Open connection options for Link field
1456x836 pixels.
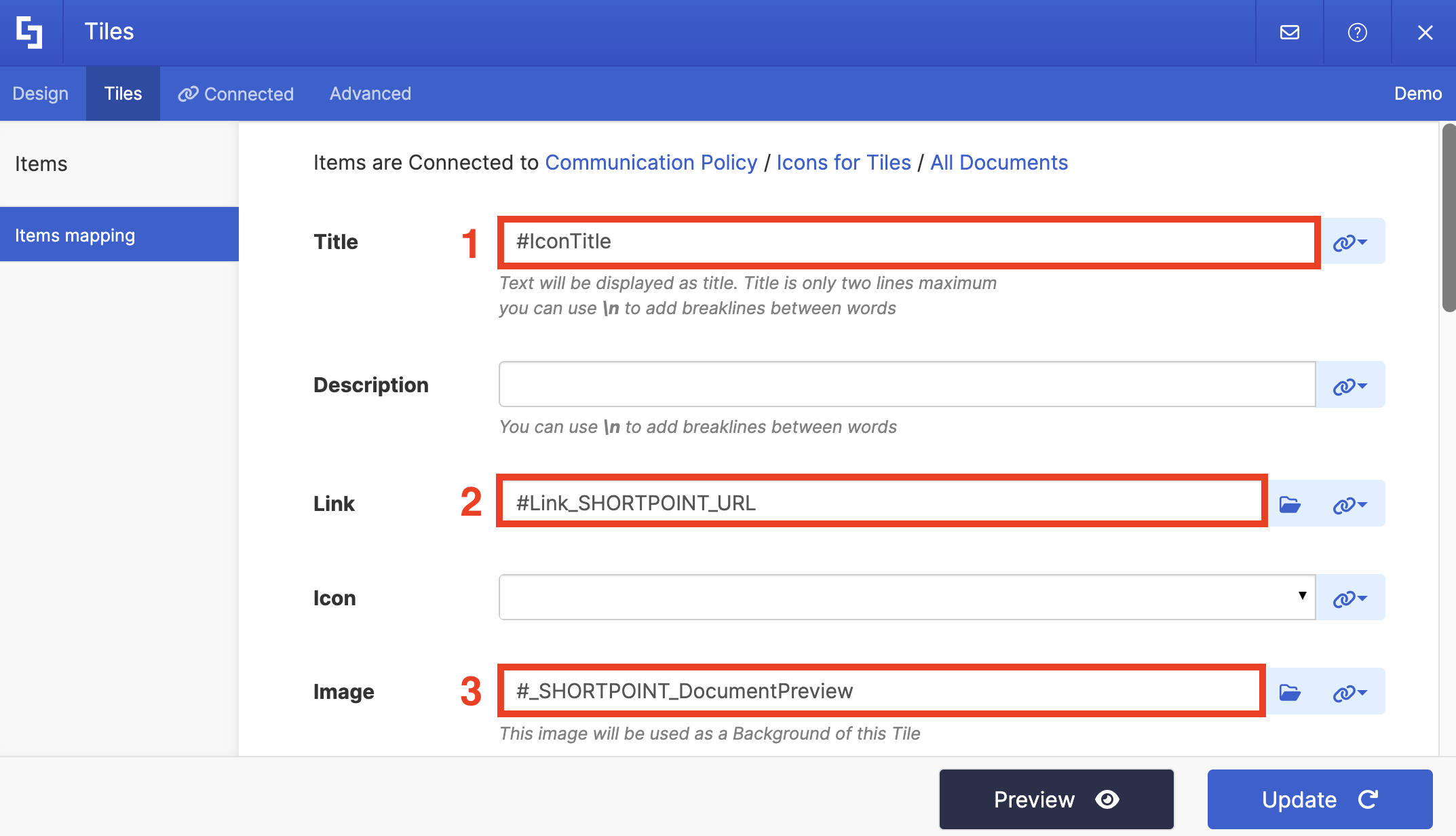1350,504
